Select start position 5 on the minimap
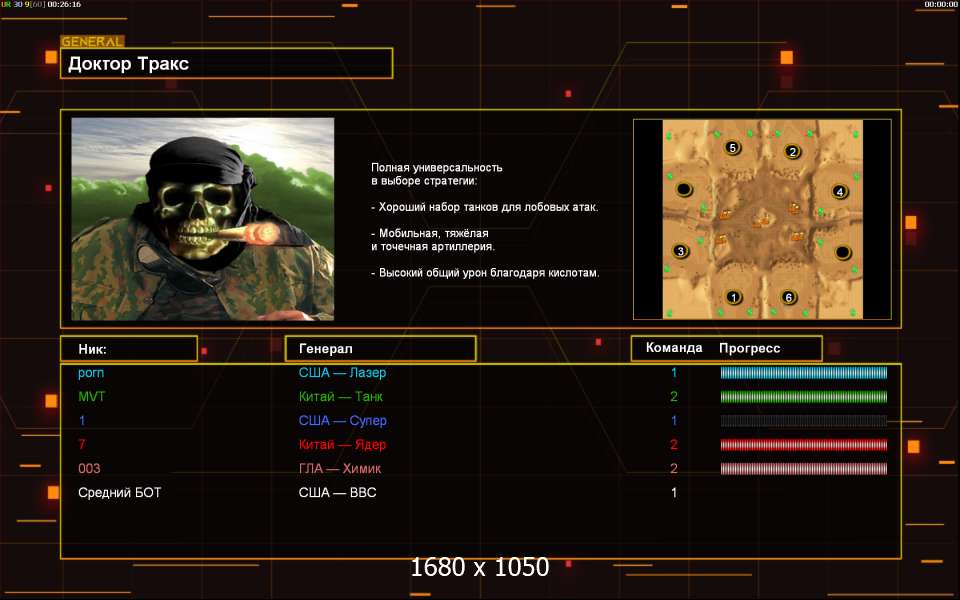The height and width of the screenshot is (600, 960). tap(732, 148)
